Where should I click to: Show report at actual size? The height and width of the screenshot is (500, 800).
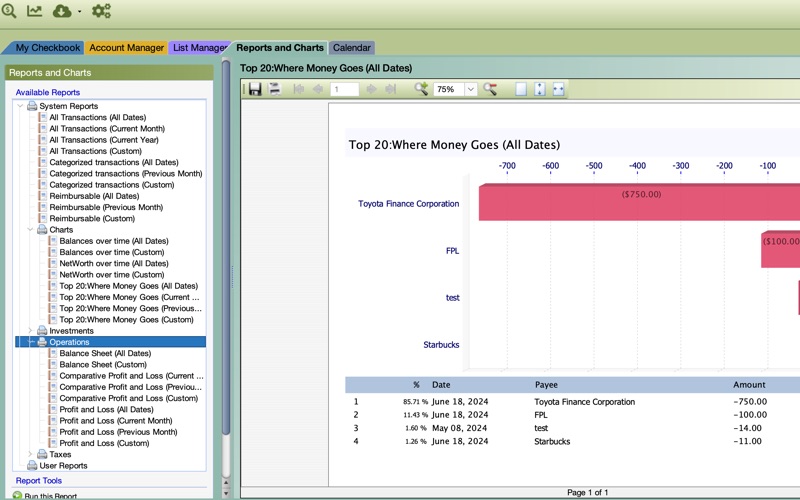click(521, 89)
